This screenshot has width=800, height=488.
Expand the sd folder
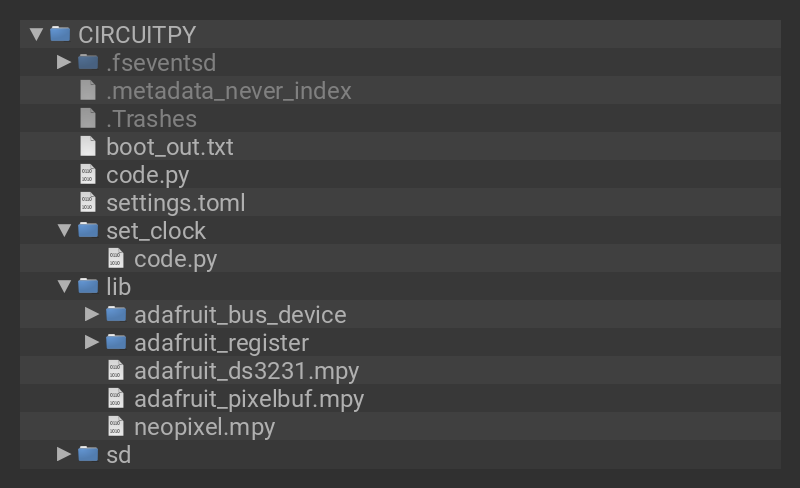click(65, 454)
